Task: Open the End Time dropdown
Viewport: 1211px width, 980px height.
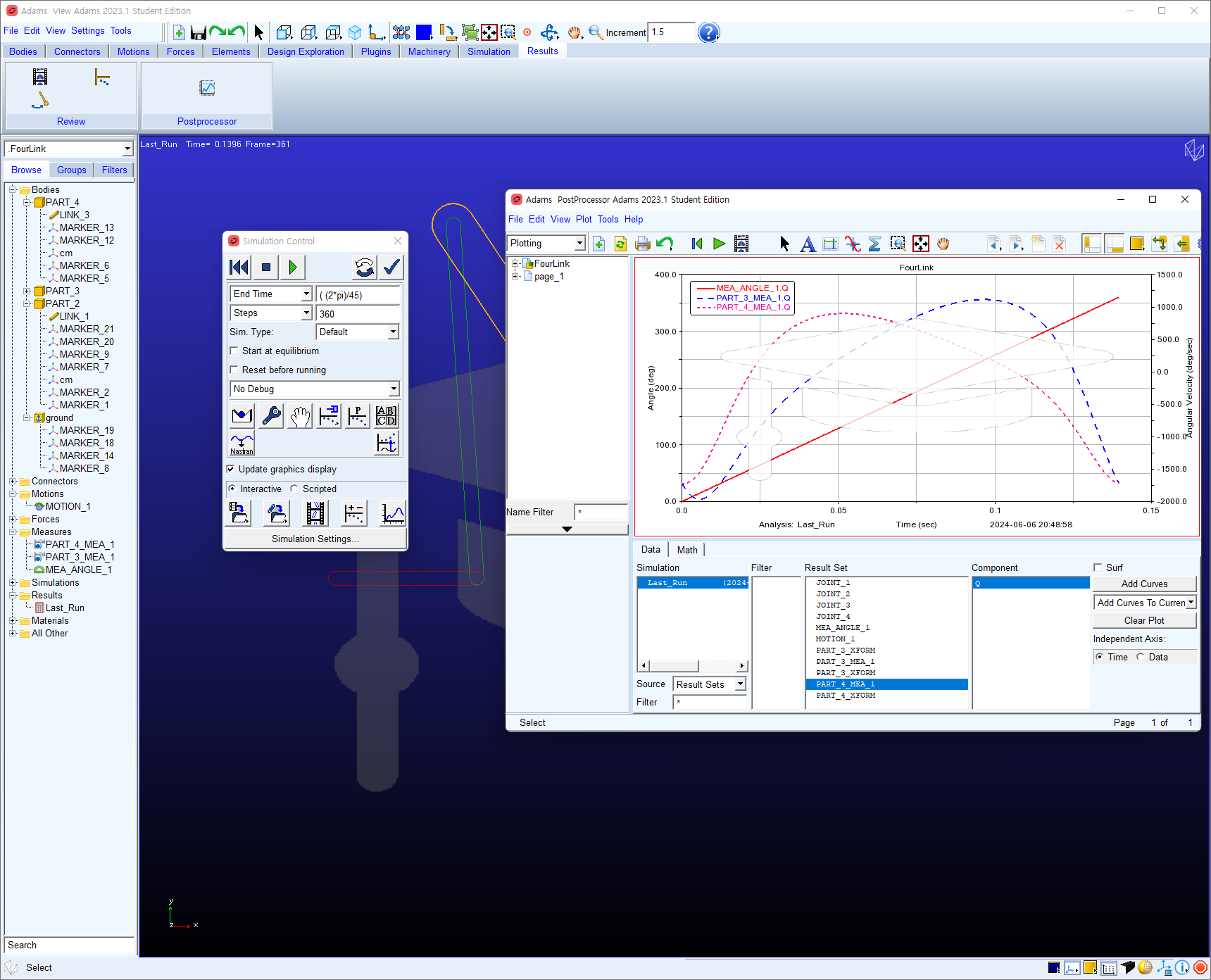Action: point(306,294)
